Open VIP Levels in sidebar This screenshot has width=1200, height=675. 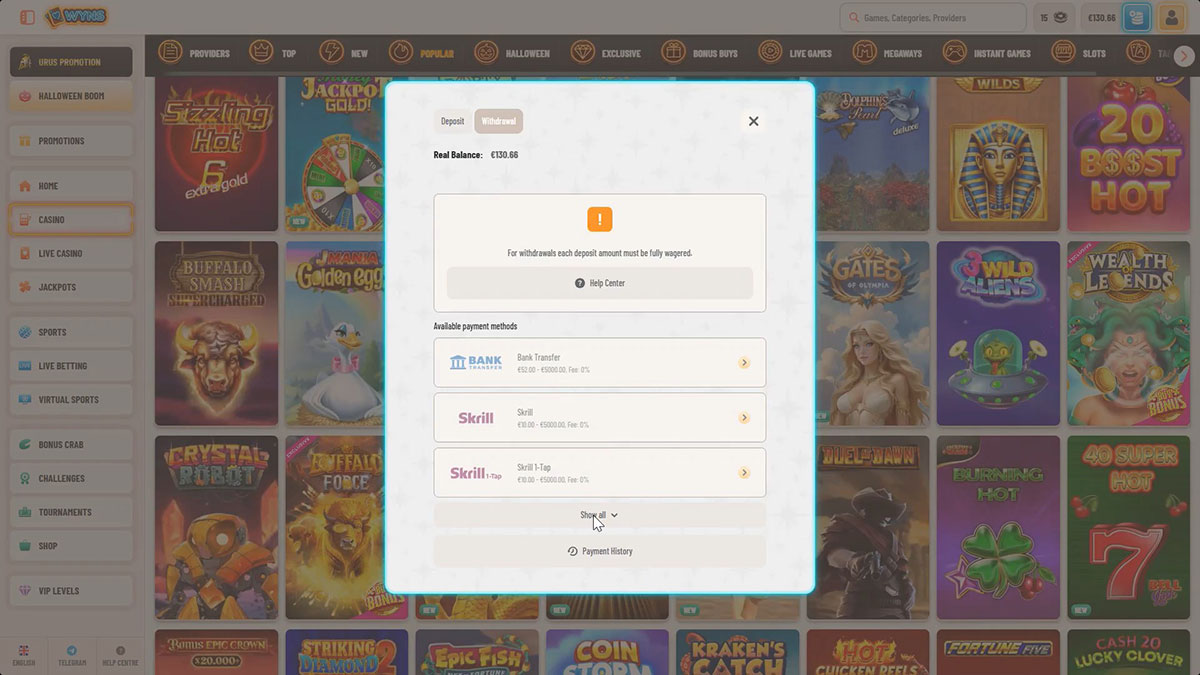[71, 591]
